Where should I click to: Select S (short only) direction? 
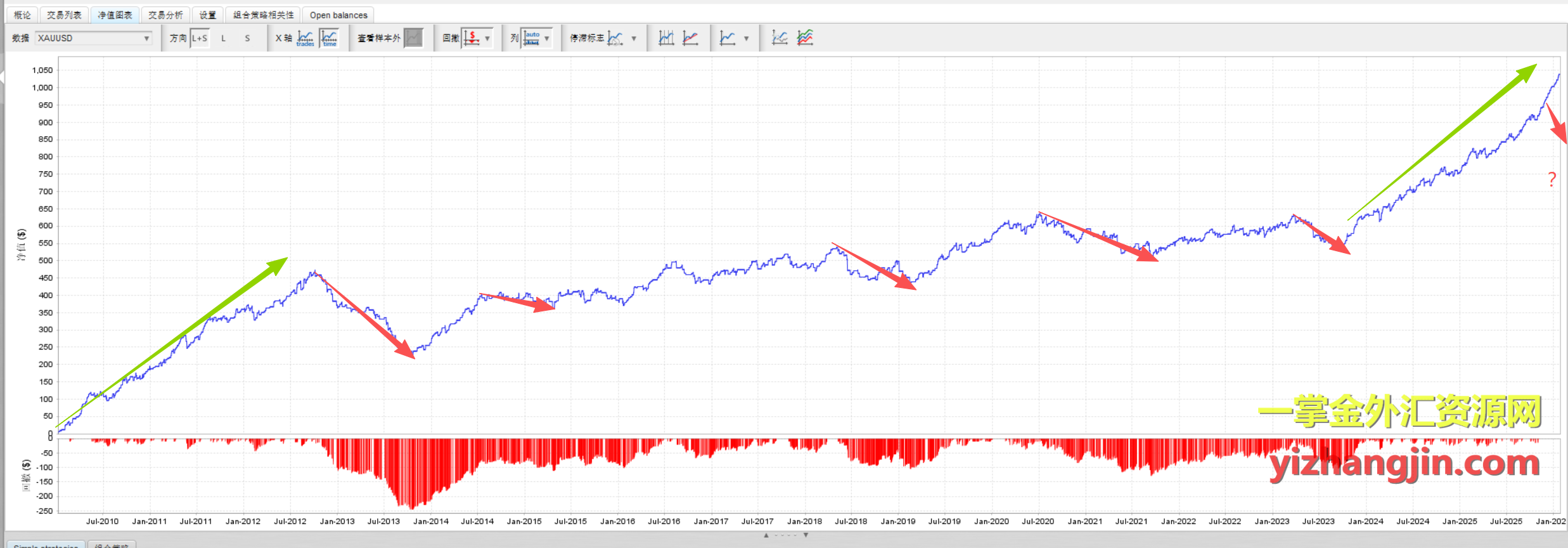pos(247,38)
